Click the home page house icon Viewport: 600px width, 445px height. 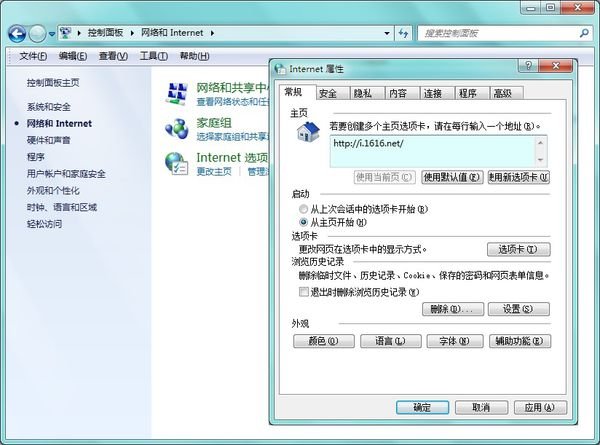tap(308, 132)
